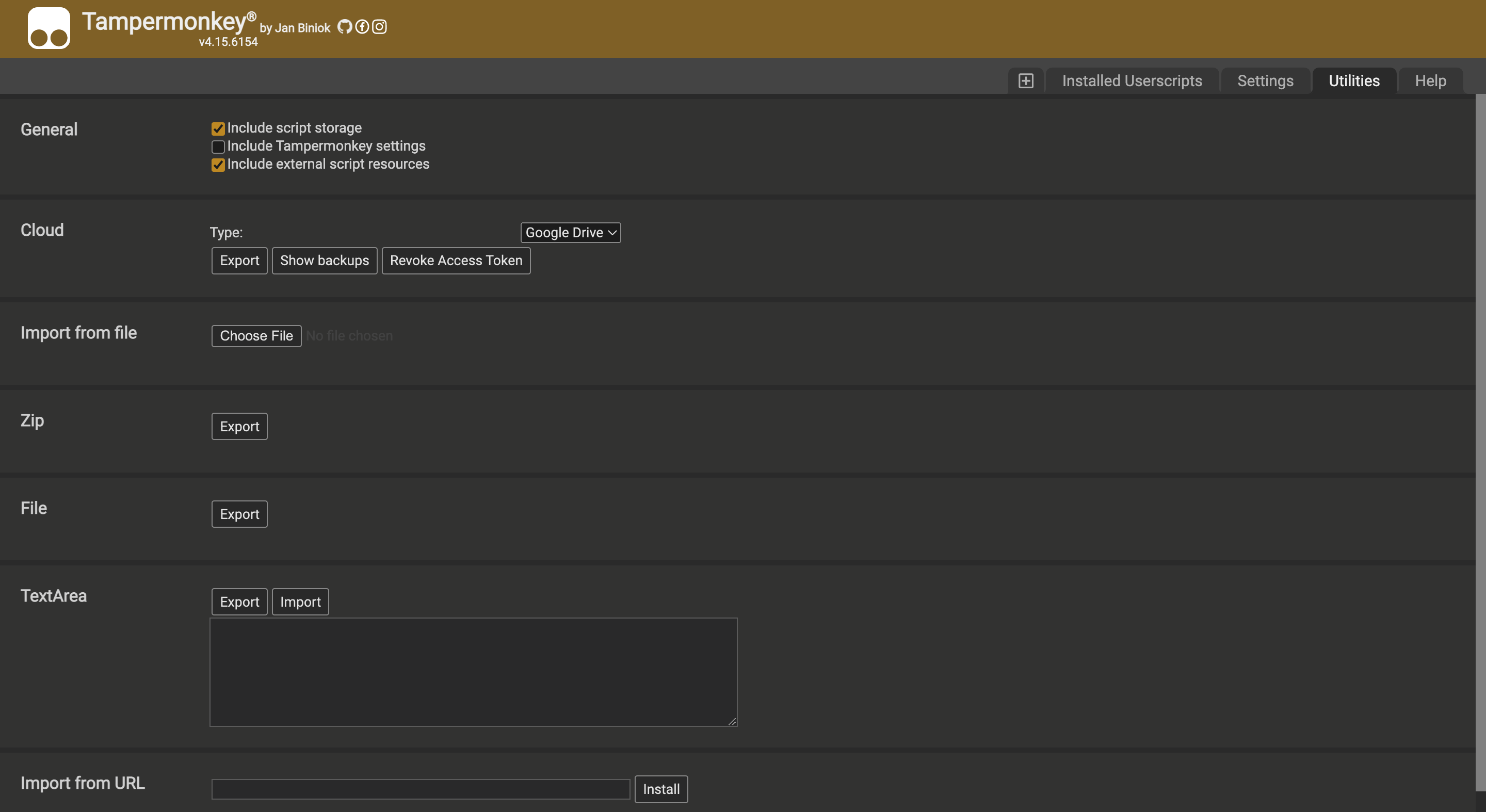Revoke the Google Drive access token
This screenshot has width=1486, height=812.
tap(456, 260)
